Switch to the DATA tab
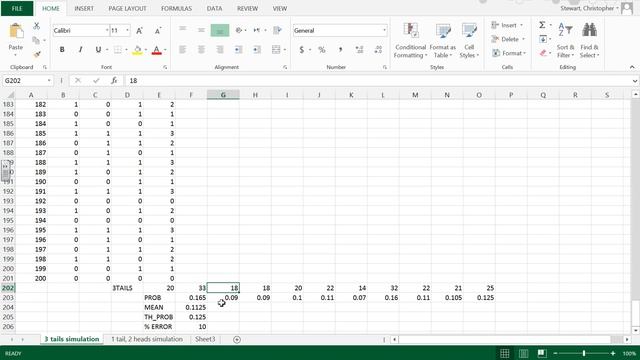 214,8
